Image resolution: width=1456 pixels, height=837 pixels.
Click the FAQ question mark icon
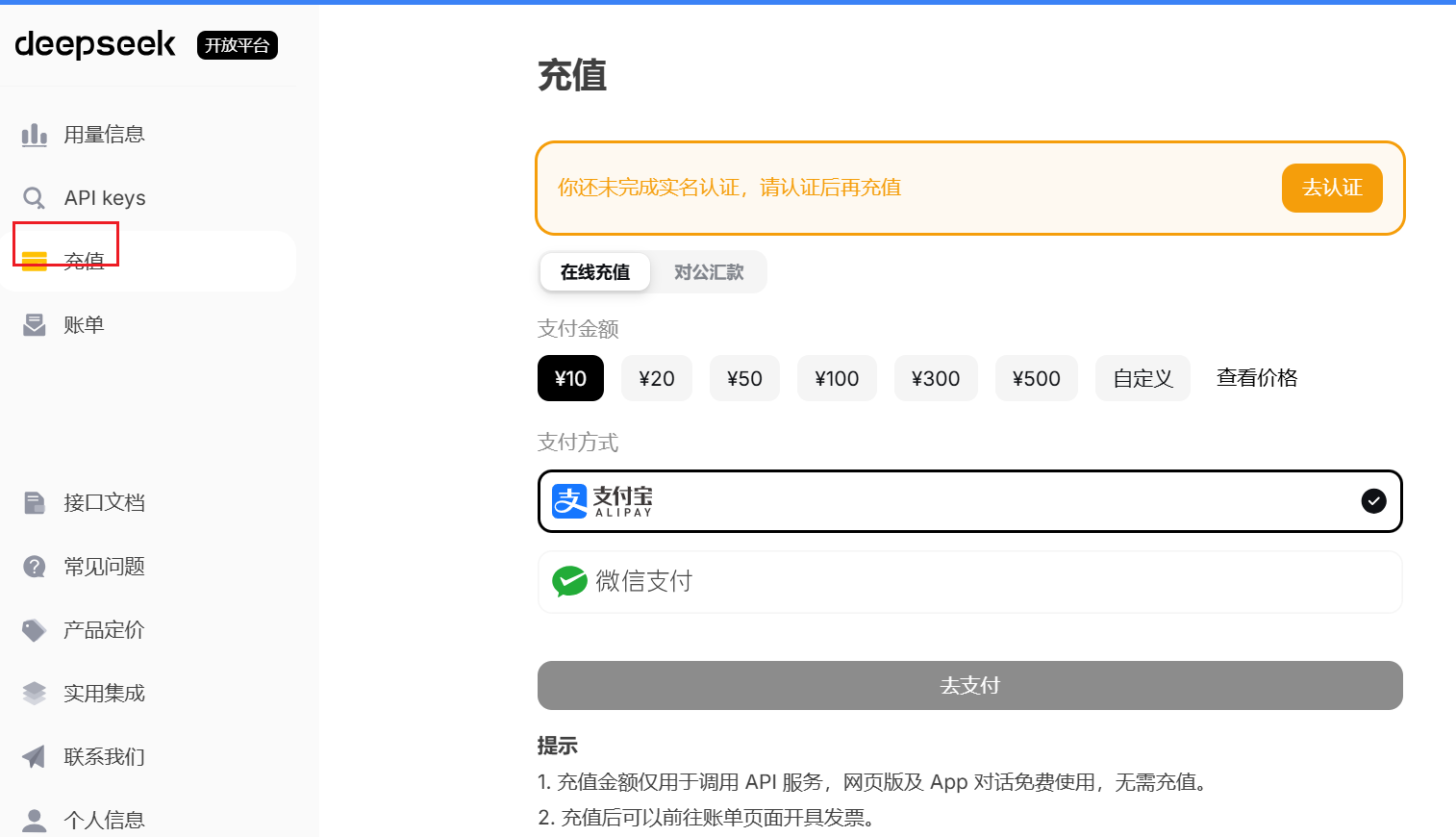point(35,567)
